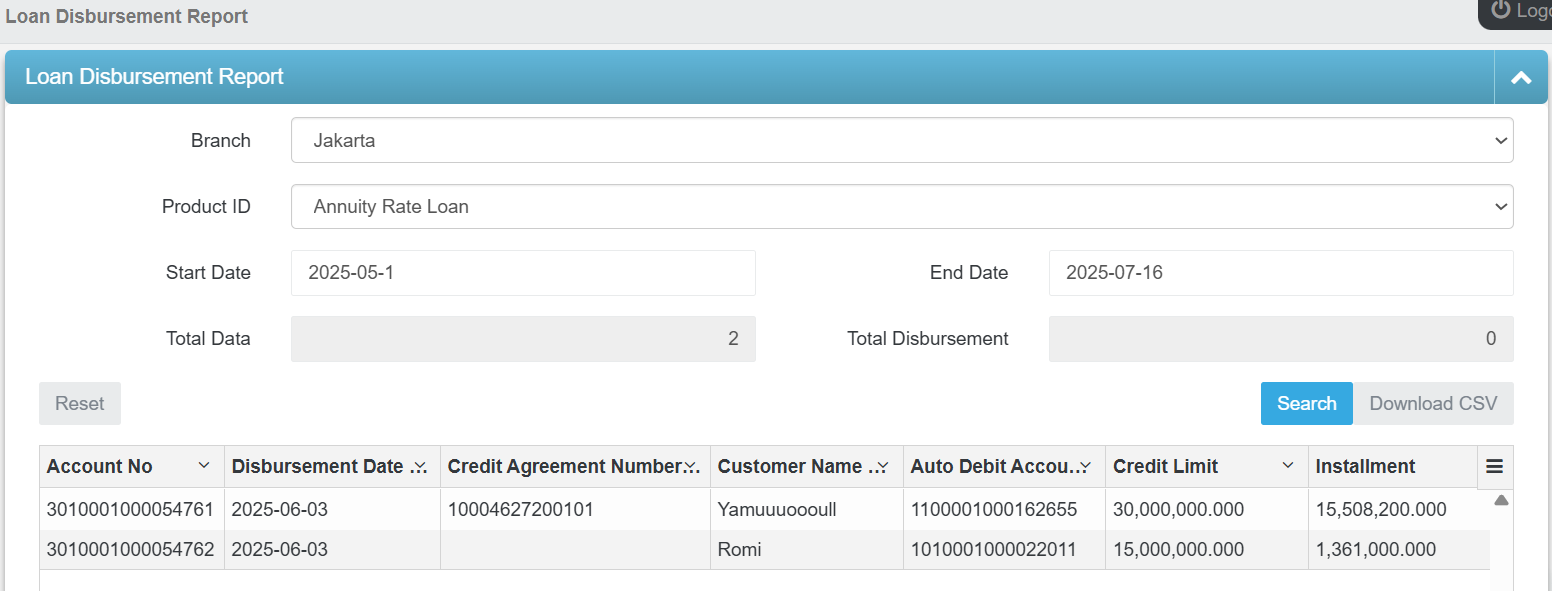Open the Auto Debit Account column header menu
The image size is (1552, 591).
(x=1085, y=466)
